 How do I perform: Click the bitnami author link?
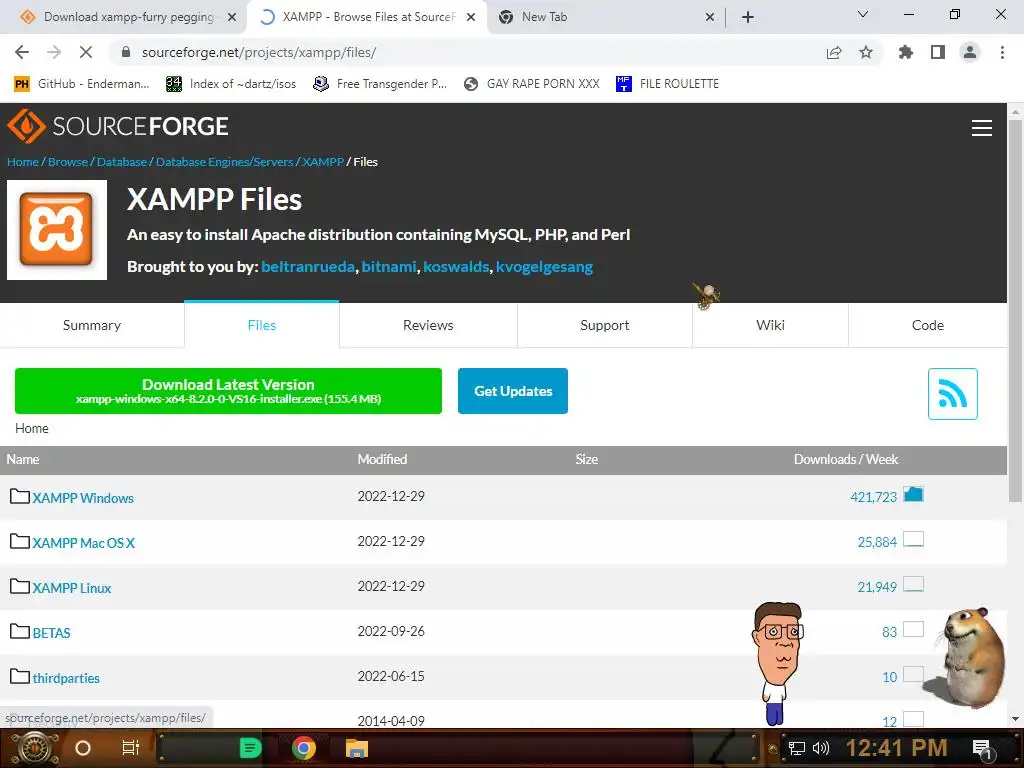point(389,266)
